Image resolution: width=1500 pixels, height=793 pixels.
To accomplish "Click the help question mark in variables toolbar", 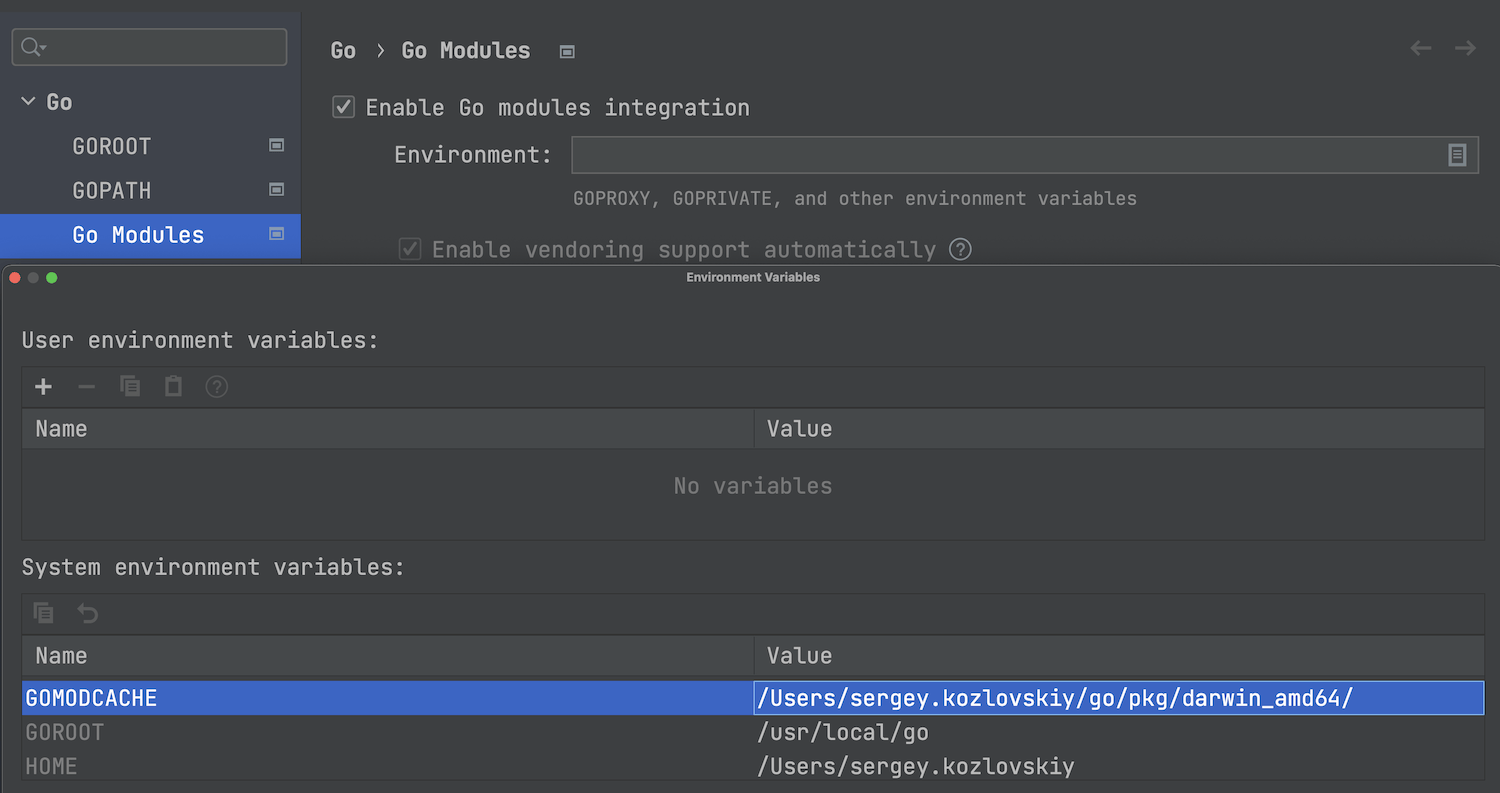I will pyautogui.click(x=216, y=386).
